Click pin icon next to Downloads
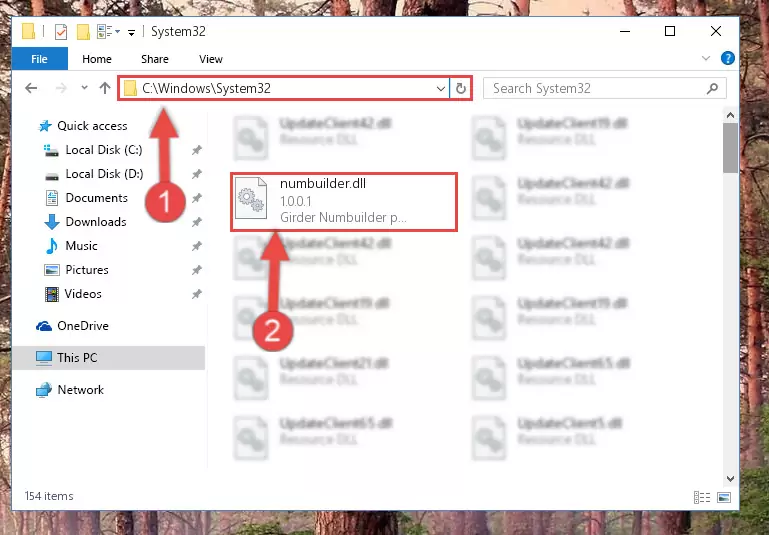The width and height of the screenshot is (769, 535). (197, 222)
